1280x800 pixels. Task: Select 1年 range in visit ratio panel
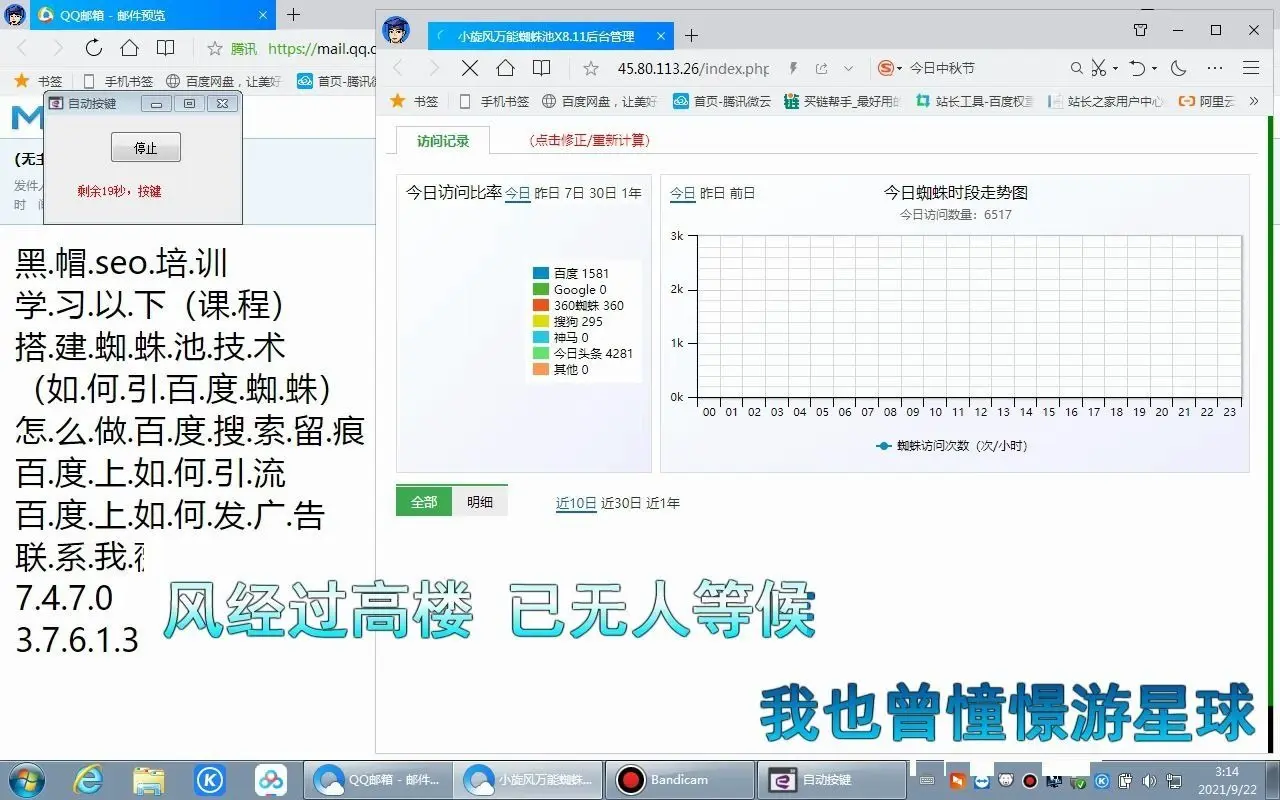(631, 193)
